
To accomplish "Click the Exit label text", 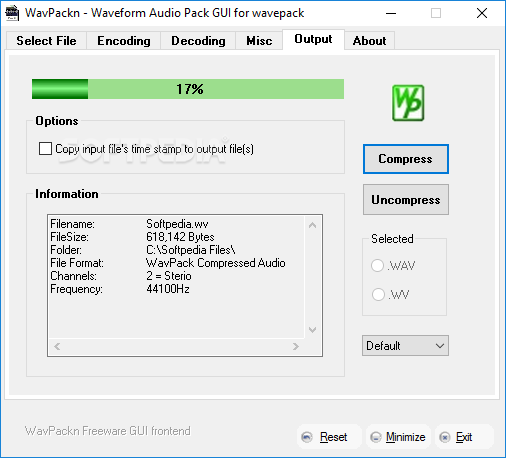I will pos(464,437).
